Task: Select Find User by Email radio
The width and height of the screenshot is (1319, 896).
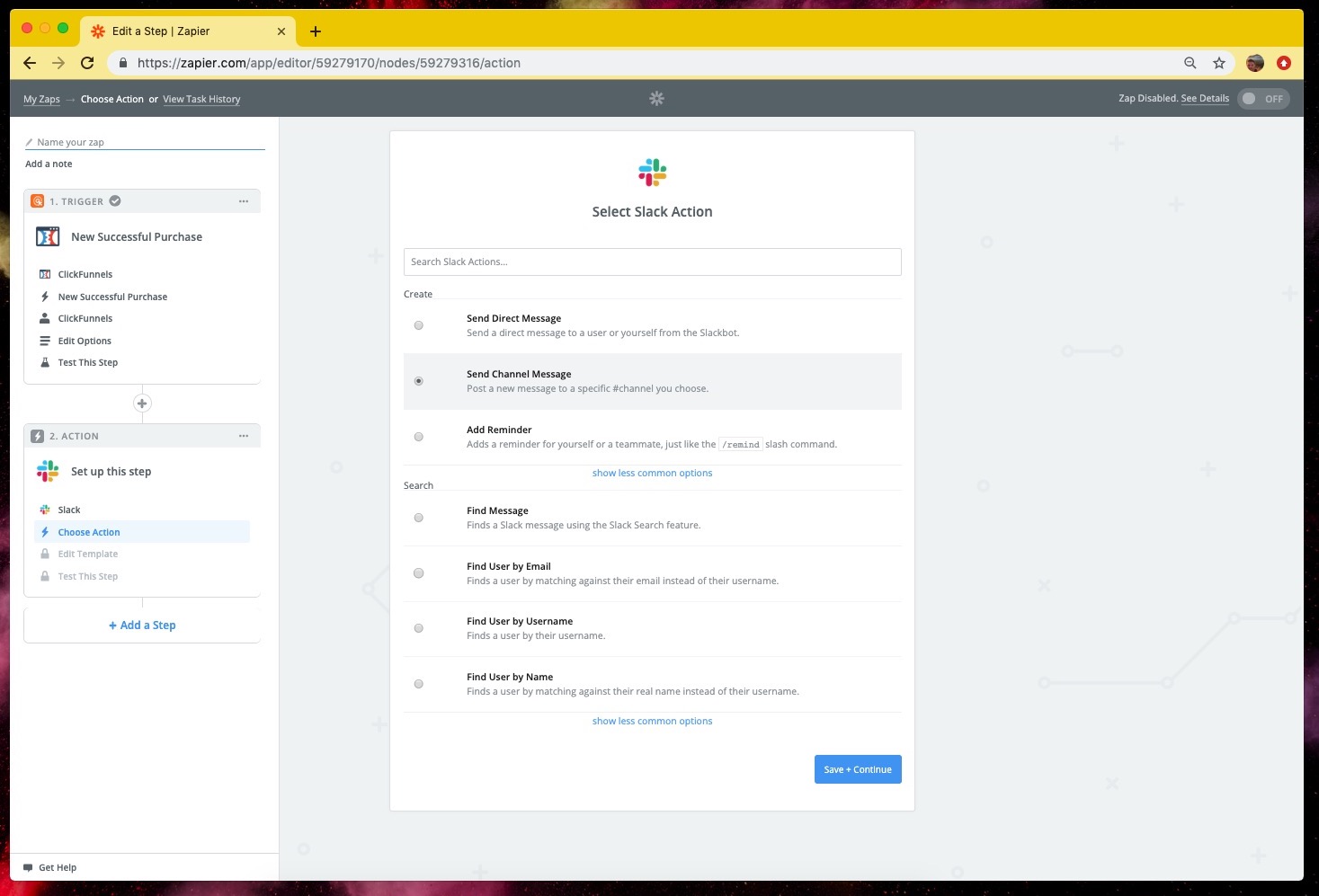Action: (419, 573)
